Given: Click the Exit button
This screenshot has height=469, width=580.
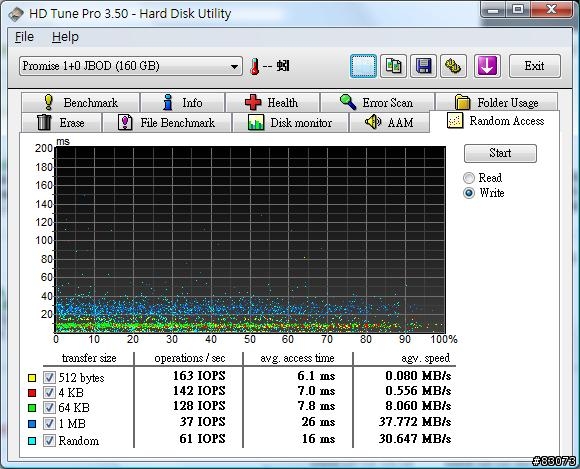Looking at the screenshot, I should click(535, 66).
